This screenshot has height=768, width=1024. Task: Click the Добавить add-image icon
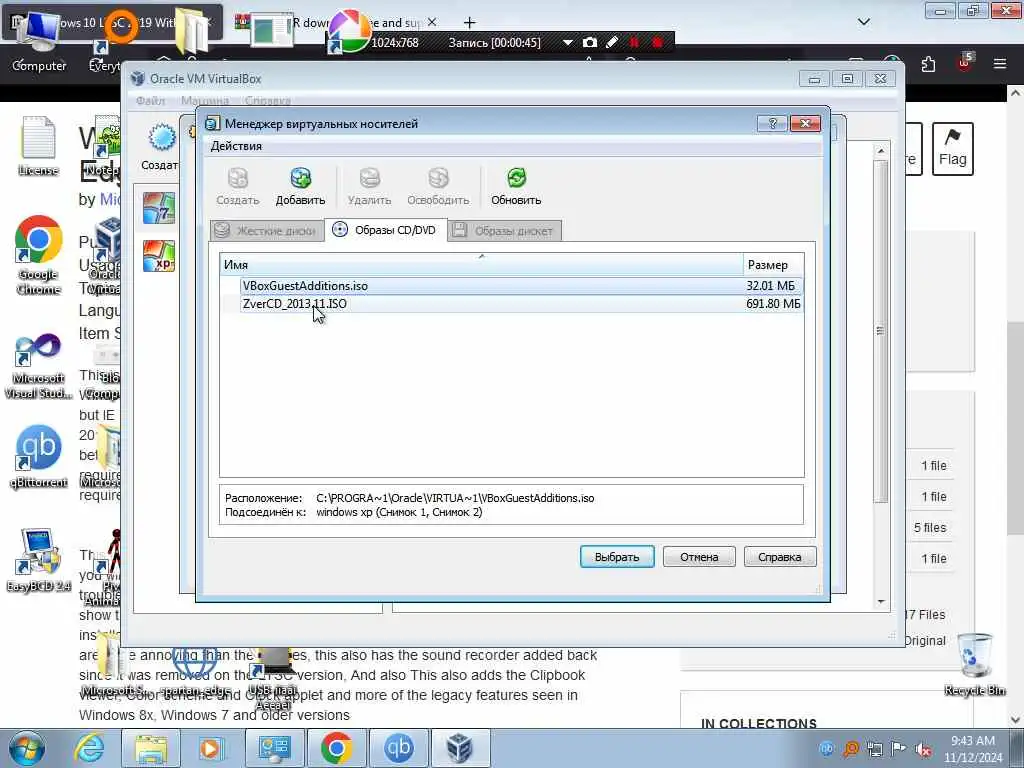tap(300, 185)
